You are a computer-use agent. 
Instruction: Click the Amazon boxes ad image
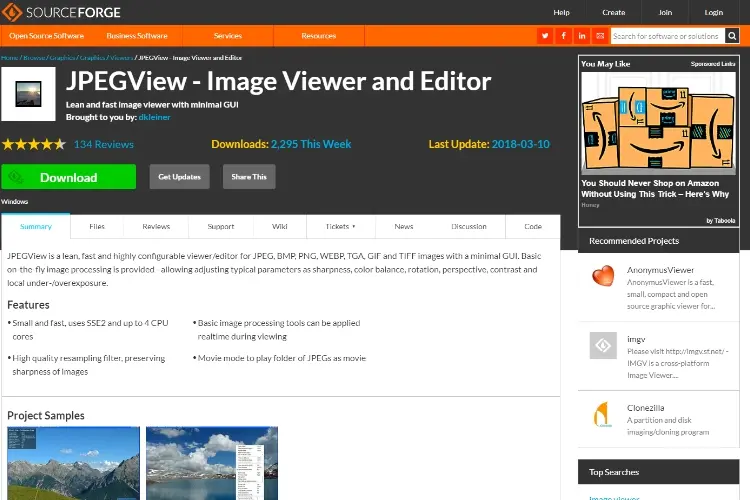pyautogui.click(x=658, y=123)
